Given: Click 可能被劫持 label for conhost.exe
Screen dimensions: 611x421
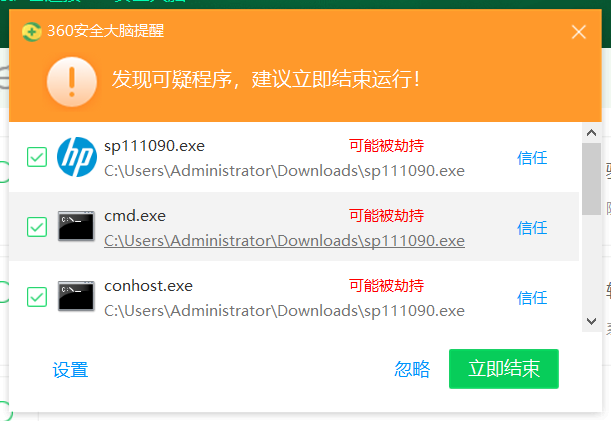Looking at the screenshot, I should tap(387, 285).
